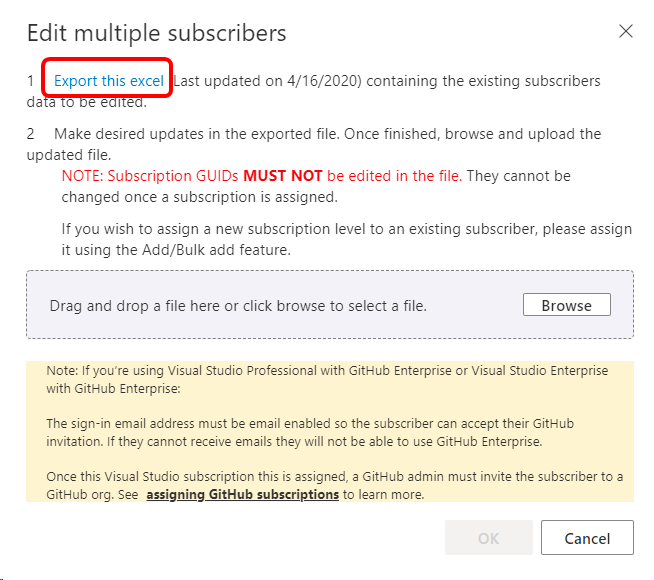Click the red NOTE about Subscription GUIDs

(150, 176)
